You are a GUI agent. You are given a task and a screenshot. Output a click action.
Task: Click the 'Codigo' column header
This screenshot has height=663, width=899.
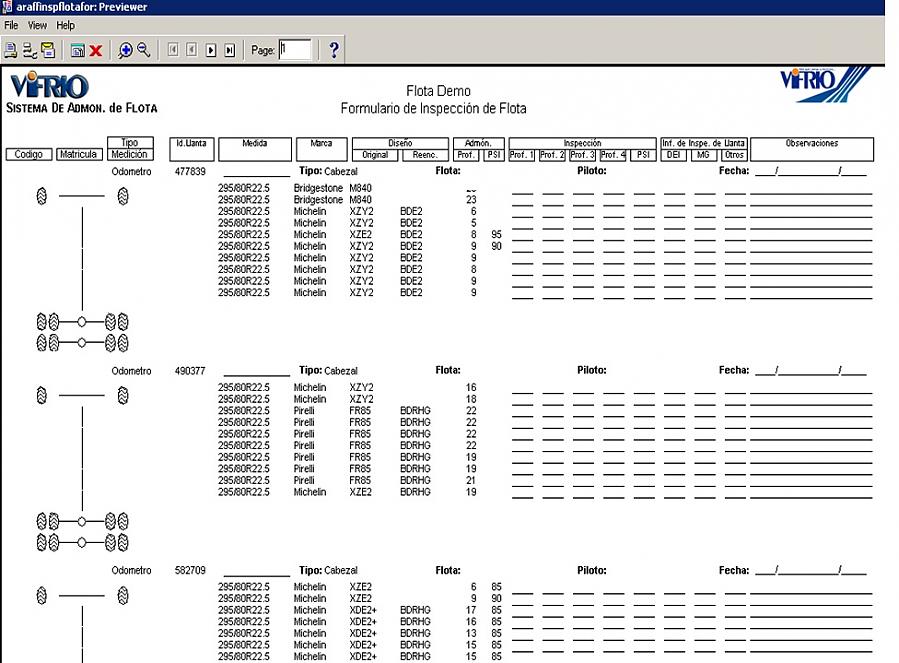click(x=29, y=154)
